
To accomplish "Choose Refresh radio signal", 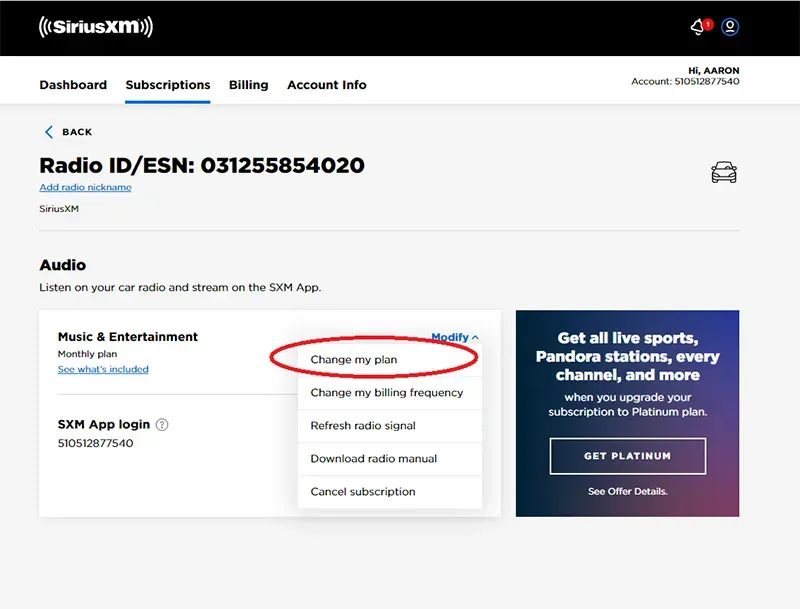I will 363,426.
